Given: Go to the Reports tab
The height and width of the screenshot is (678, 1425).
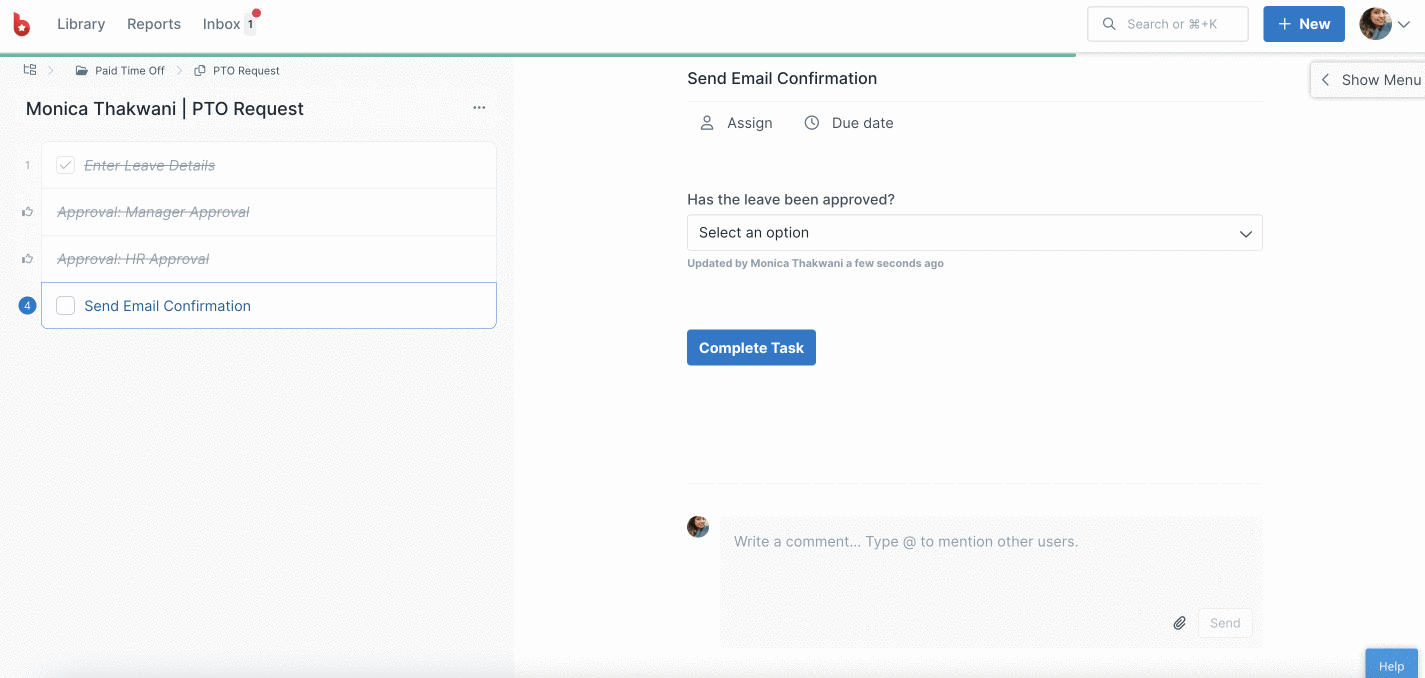Looking at the screenshot, I should (154, 24).
